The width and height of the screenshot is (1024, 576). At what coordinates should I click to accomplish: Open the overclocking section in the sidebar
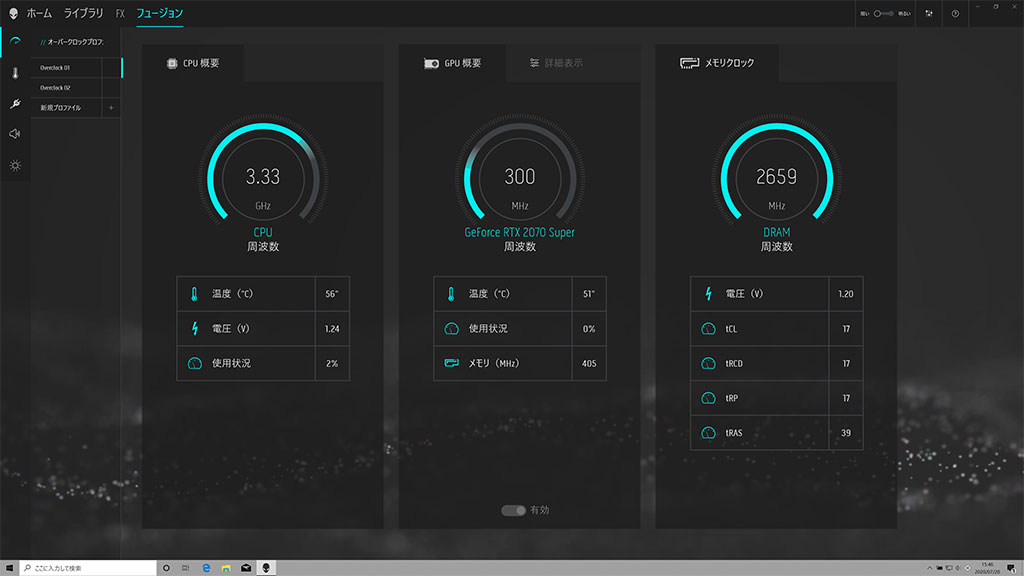15,42
